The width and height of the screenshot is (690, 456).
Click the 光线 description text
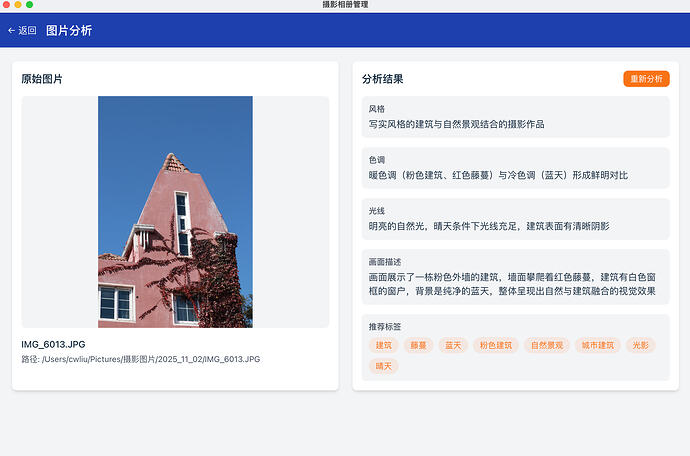(489, 226)
